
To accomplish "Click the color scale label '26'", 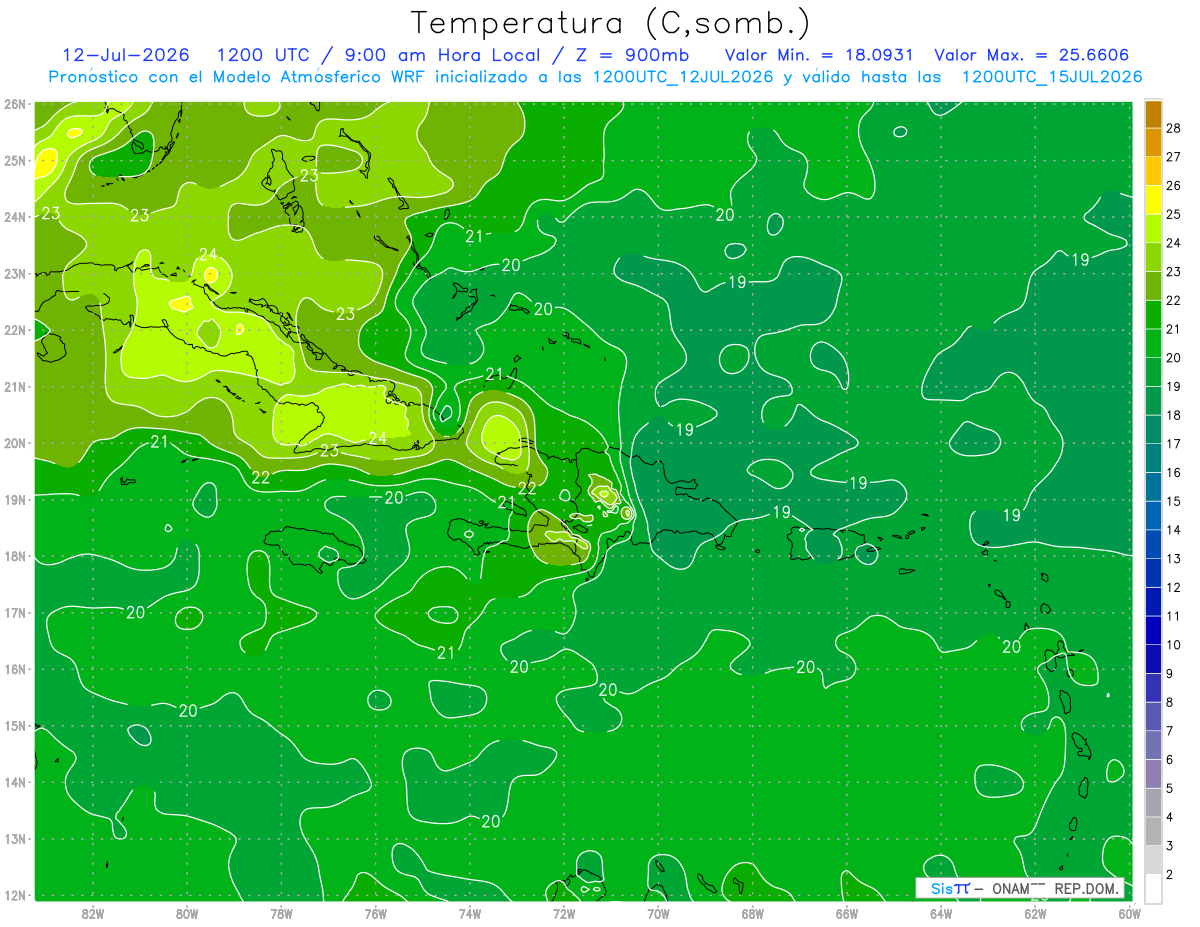I will click(x=1173, y=186).
